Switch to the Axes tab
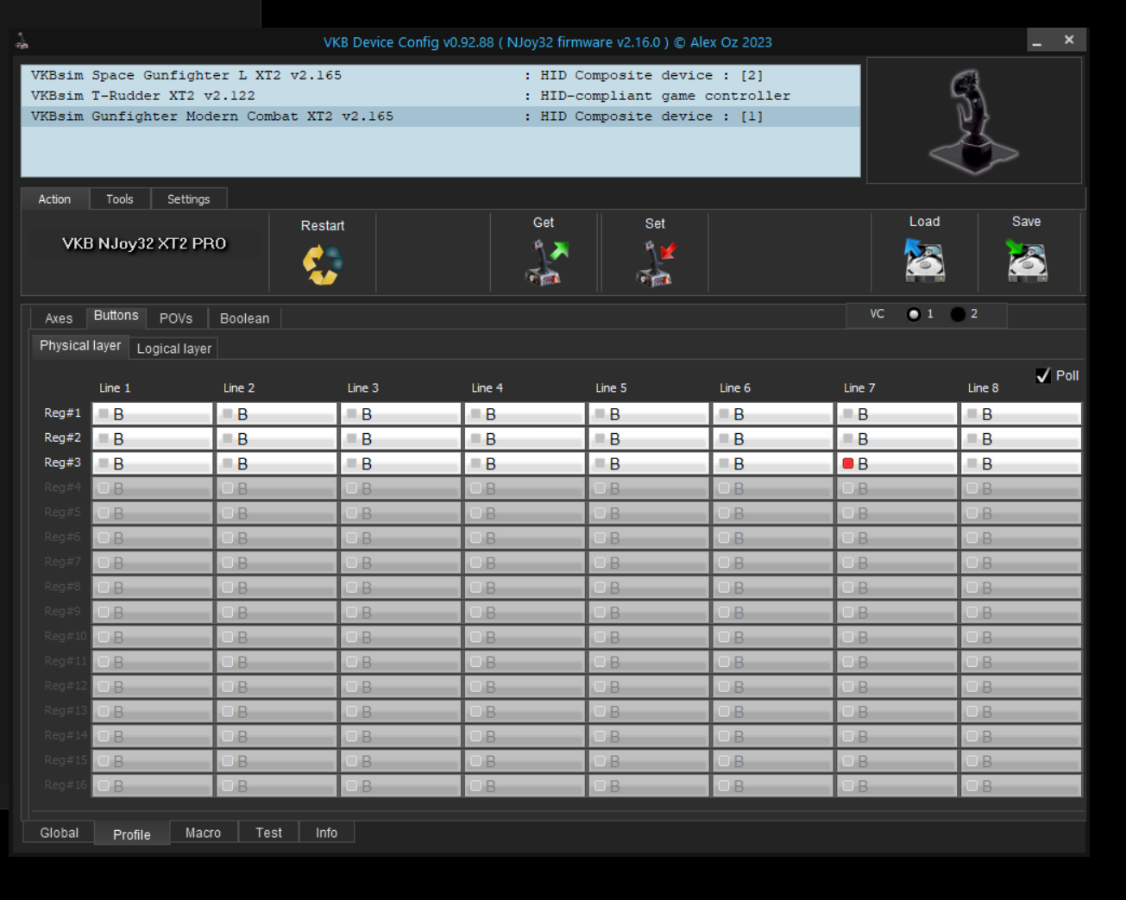The height and width of the screenshot is (900, 1126). click(59, 318)
